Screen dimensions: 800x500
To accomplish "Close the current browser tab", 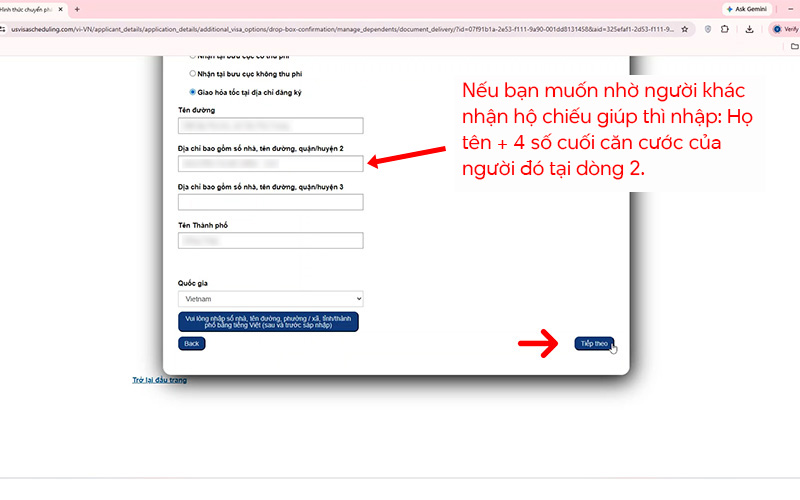I will pos(60,9).
